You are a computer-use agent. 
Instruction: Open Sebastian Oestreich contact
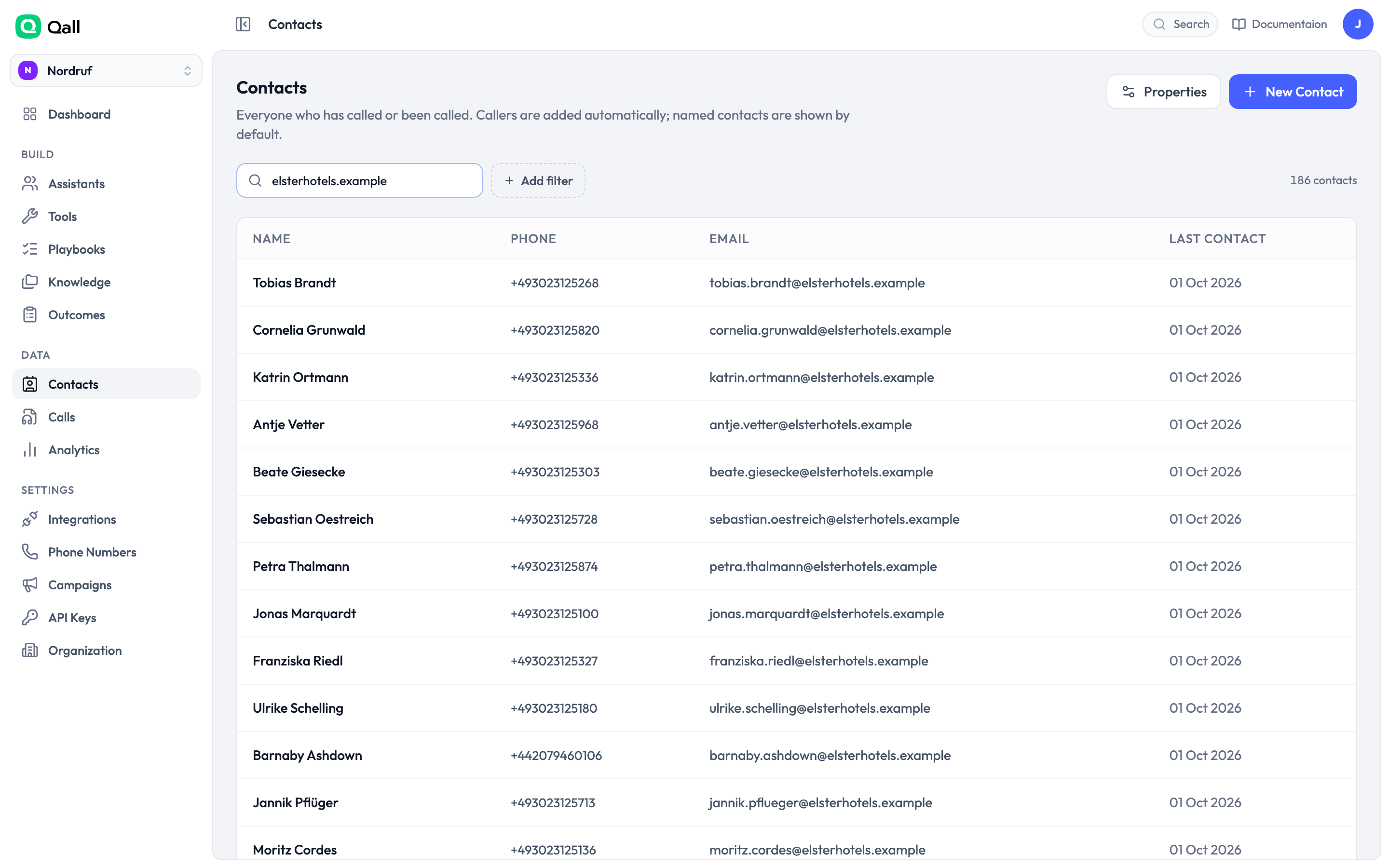(x=797, y=519)
